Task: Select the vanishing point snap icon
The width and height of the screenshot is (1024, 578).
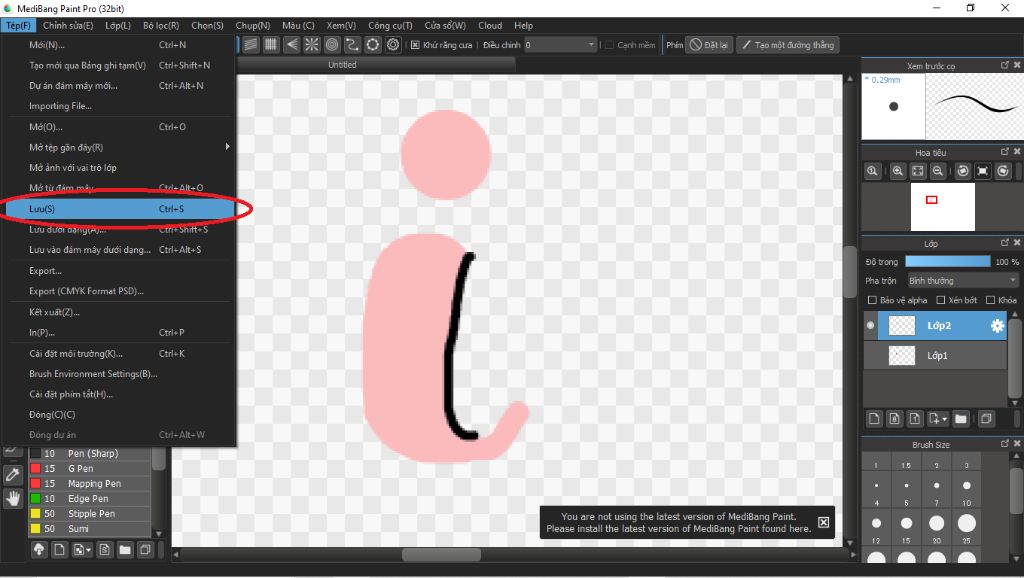Action: point(291,44)
